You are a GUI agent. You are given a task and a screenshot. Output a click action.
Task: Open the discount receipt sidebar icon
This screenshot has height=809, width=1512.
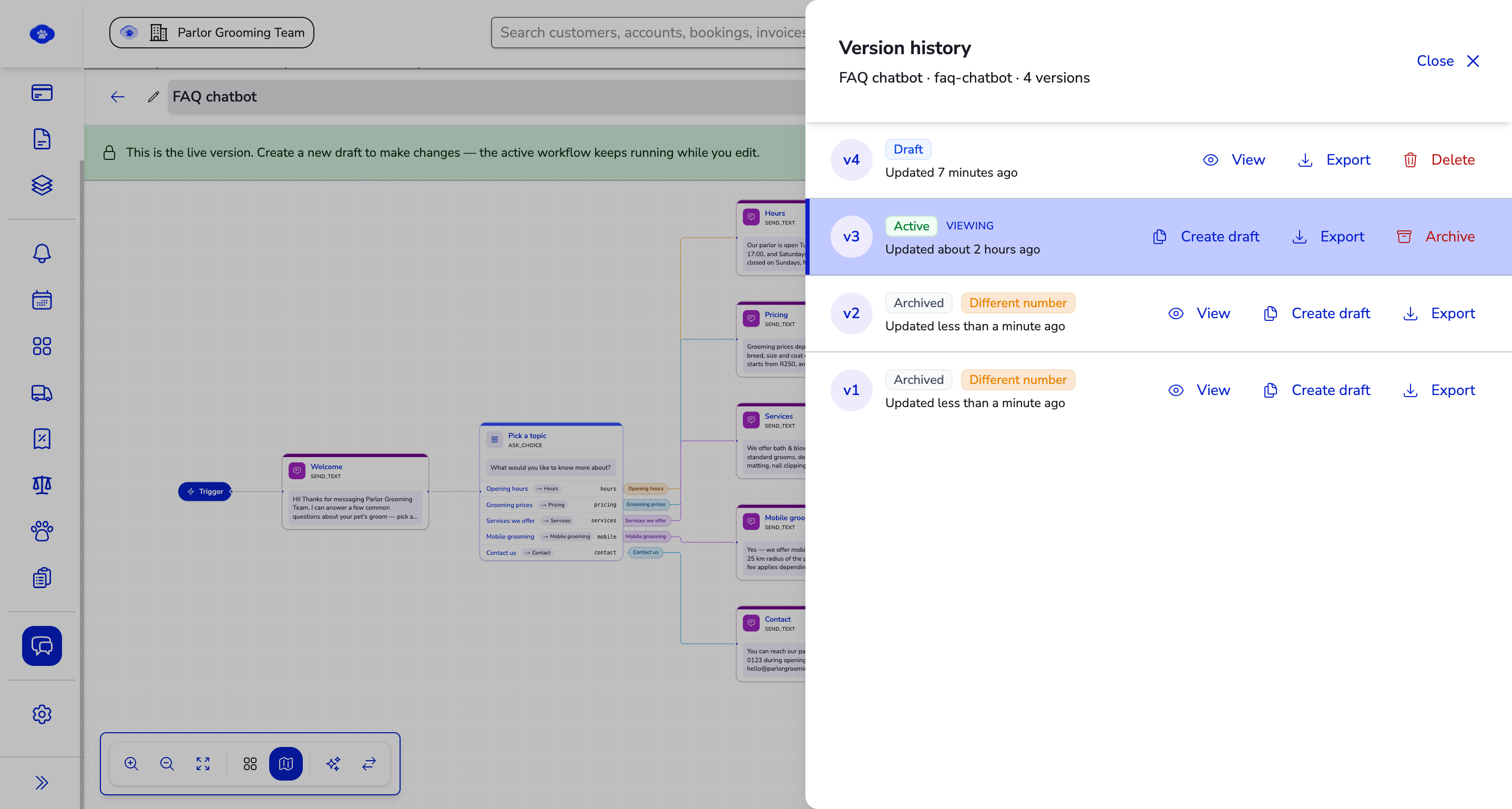pyautogui.click(x=42, y=439)
